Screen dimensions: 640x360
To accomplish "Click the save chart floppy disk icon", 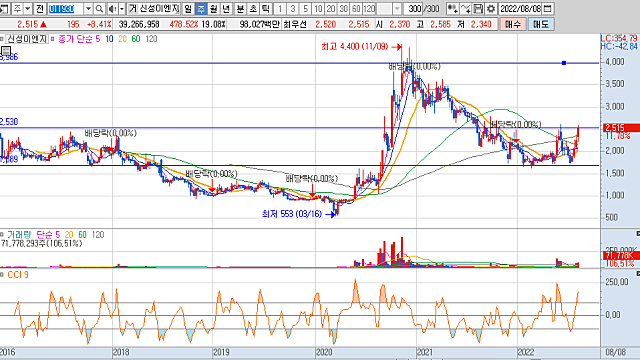I will [478, 9].
